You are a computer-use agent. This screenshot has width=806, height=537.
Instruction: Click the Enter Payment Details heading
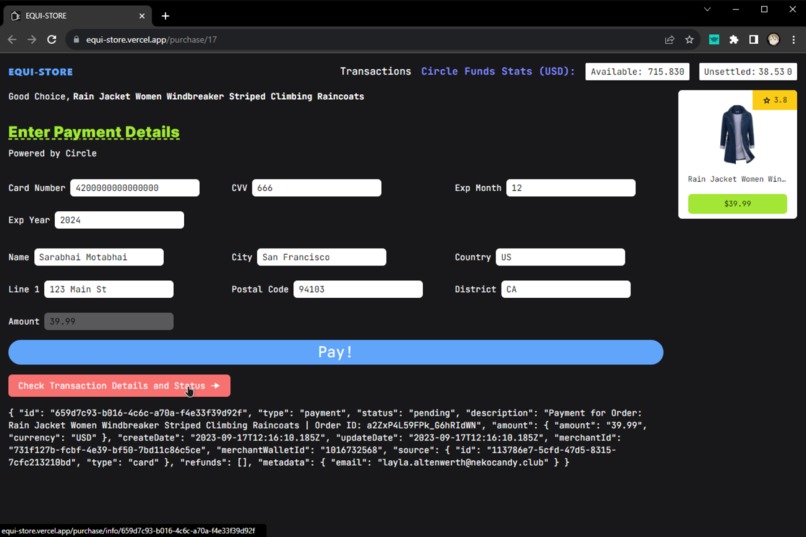94,132
